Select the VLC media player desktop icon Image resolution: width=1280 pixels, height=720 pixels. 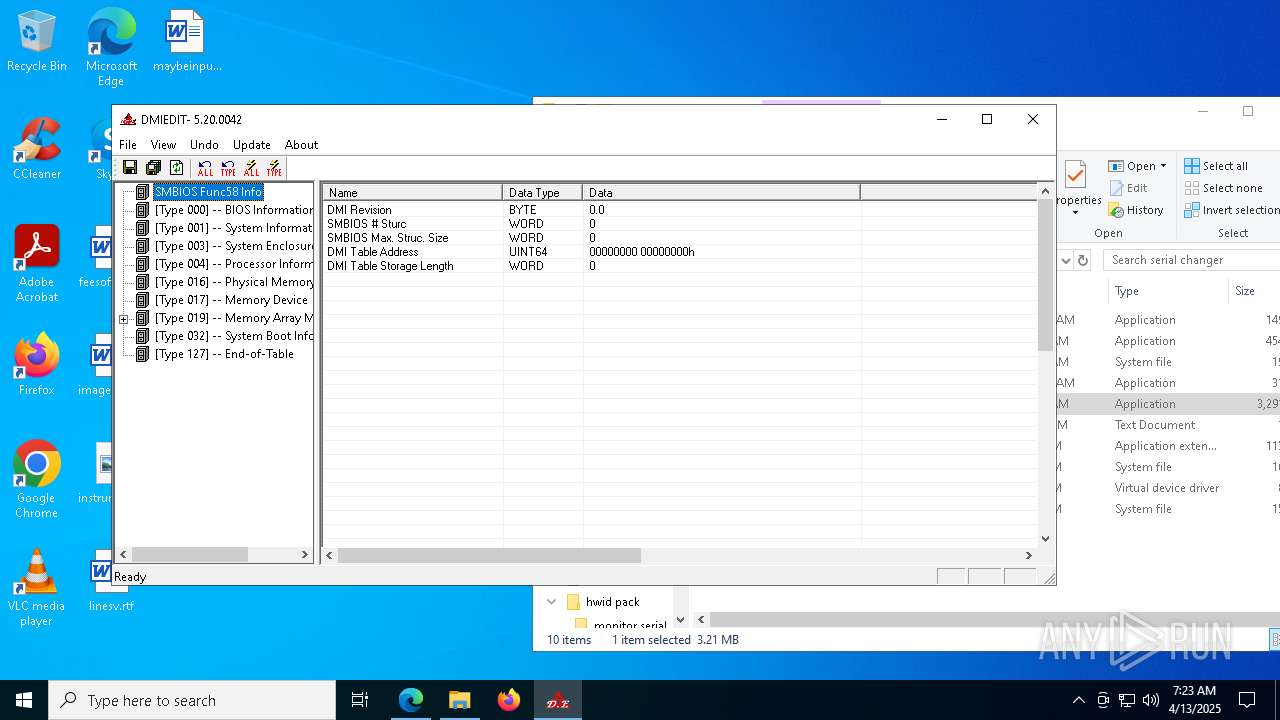pos(37,588)
